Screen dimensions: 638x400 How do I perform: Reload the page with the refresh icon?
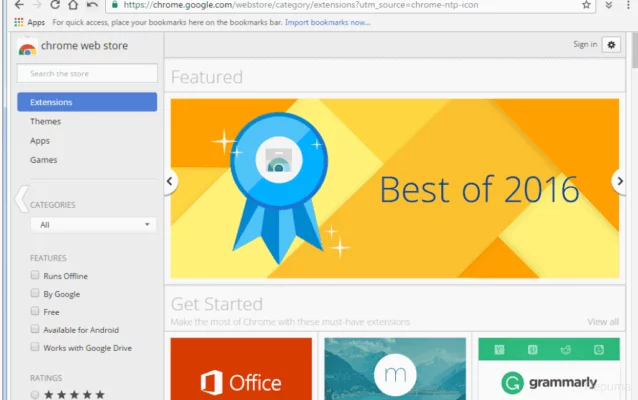(55, 5)
